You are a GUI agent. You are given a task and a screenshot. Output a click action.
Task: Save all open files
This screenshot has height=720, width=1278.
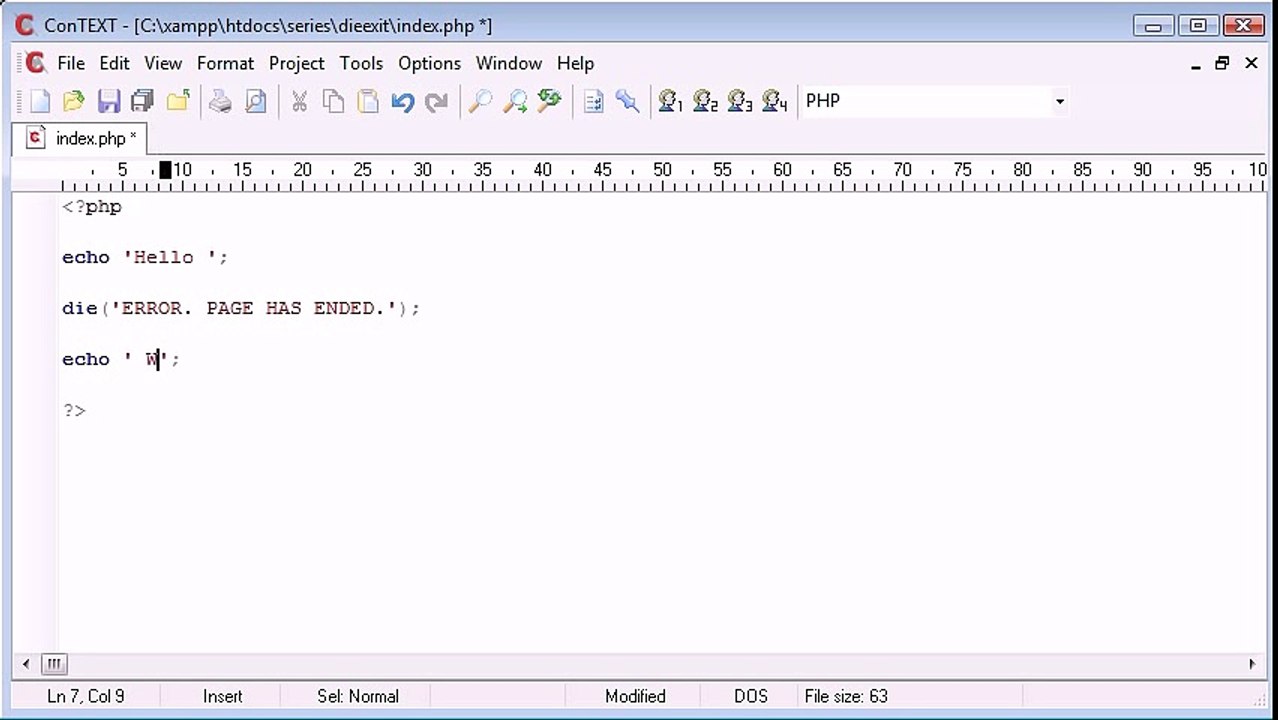pos(142,101)
